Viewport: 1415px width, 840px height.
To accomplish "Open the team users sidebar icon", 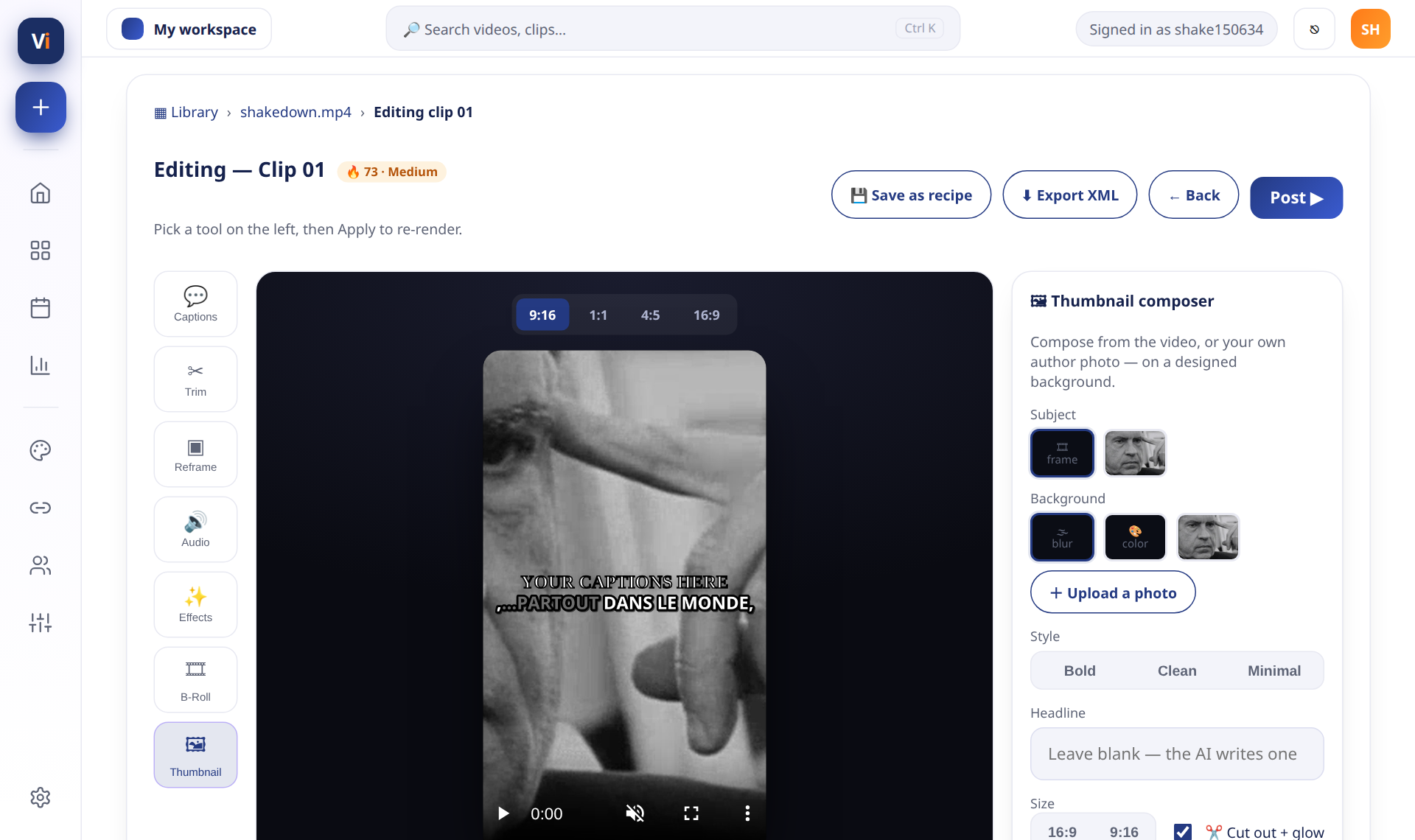I will 41,565.
